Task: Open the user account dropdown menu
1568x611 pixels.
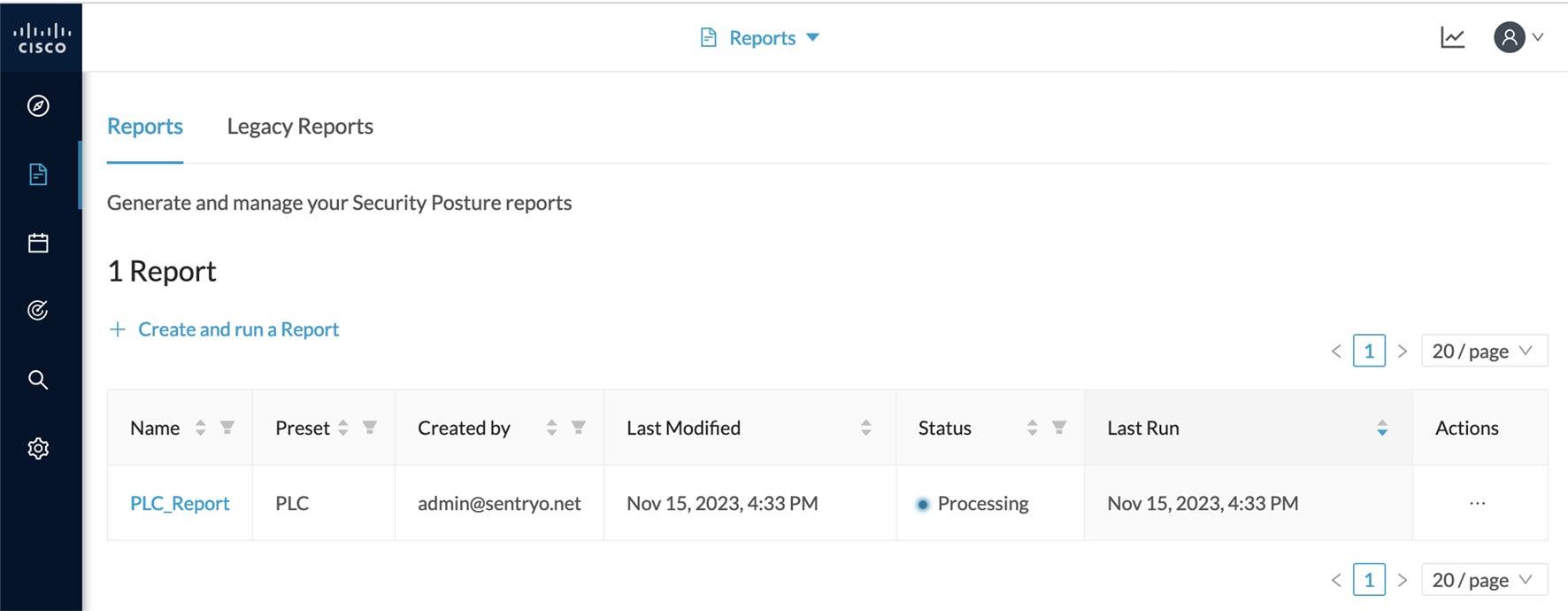Action: (1518, 37)
